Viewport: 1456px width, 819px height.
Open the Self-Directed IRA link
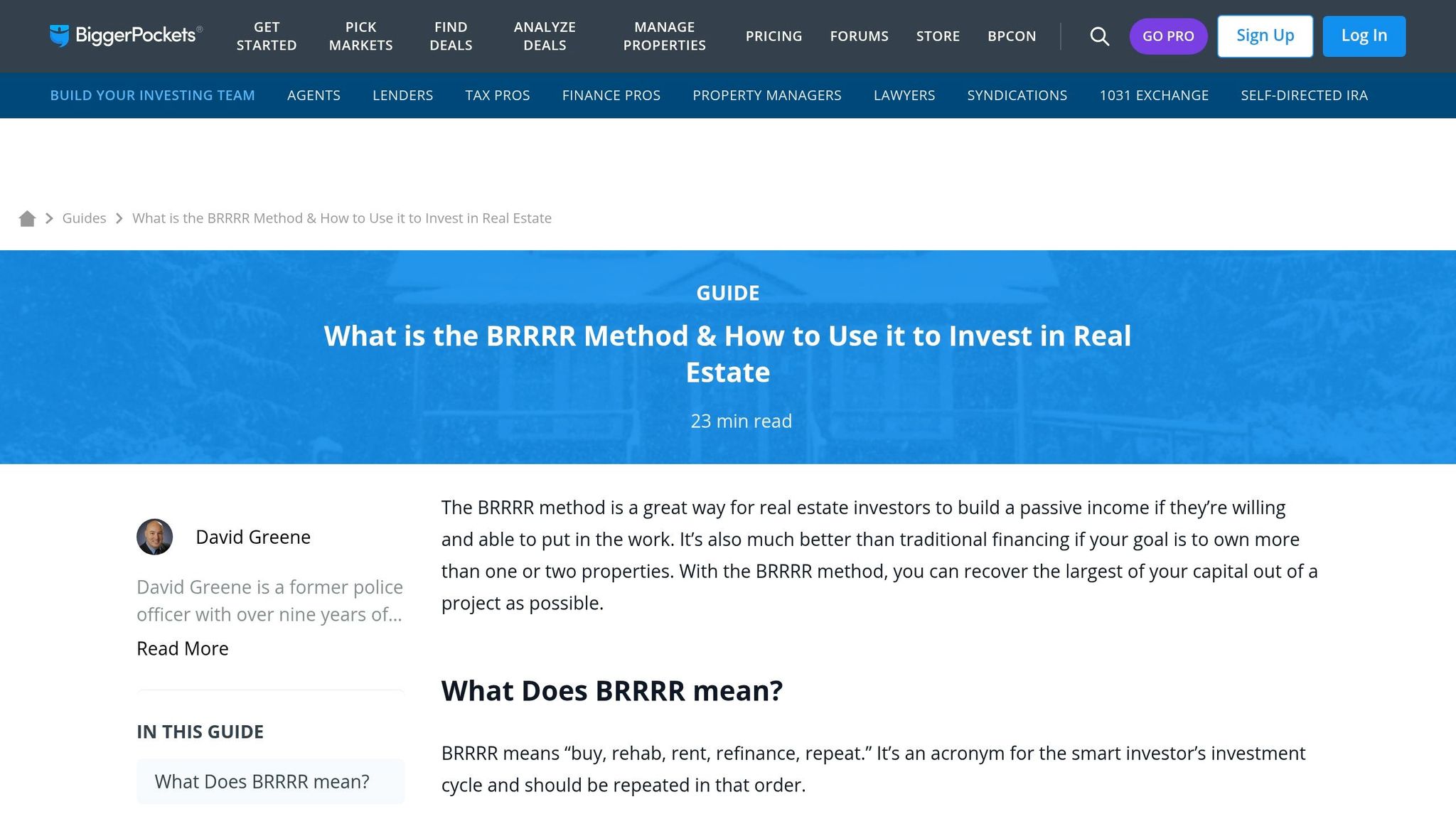click(x=1304, y=95)
